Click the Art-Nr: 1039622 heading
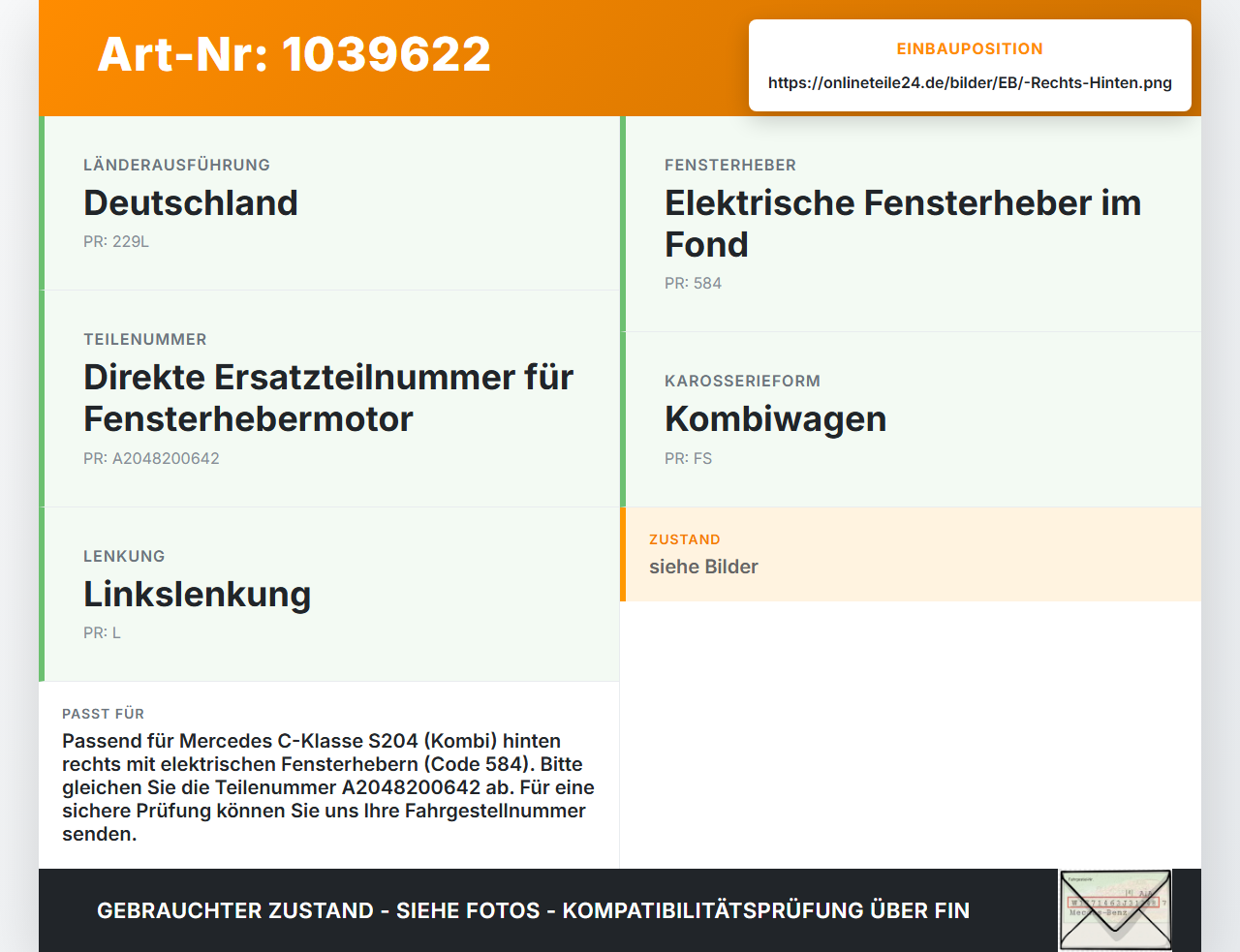Image resolution: width=1240 pixels, height=952 pixels. [294, 54]
